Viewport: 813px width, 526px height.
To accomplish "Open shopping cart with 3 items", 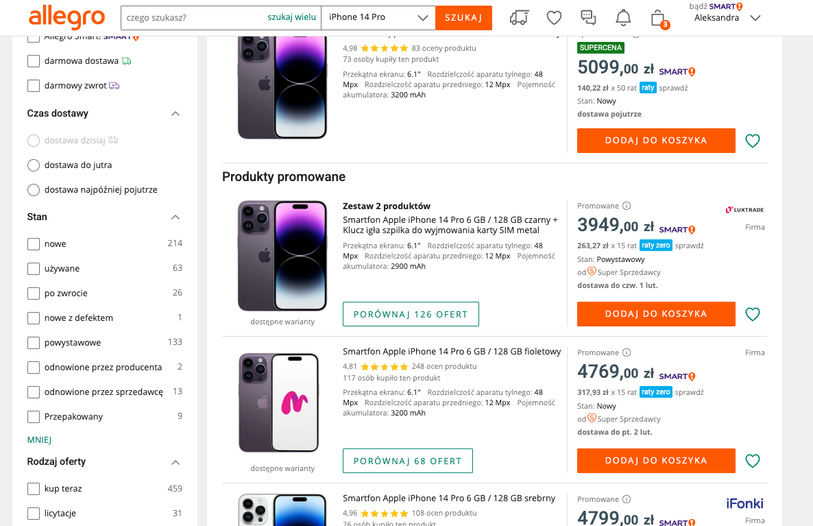I will (x=658, y=18).
